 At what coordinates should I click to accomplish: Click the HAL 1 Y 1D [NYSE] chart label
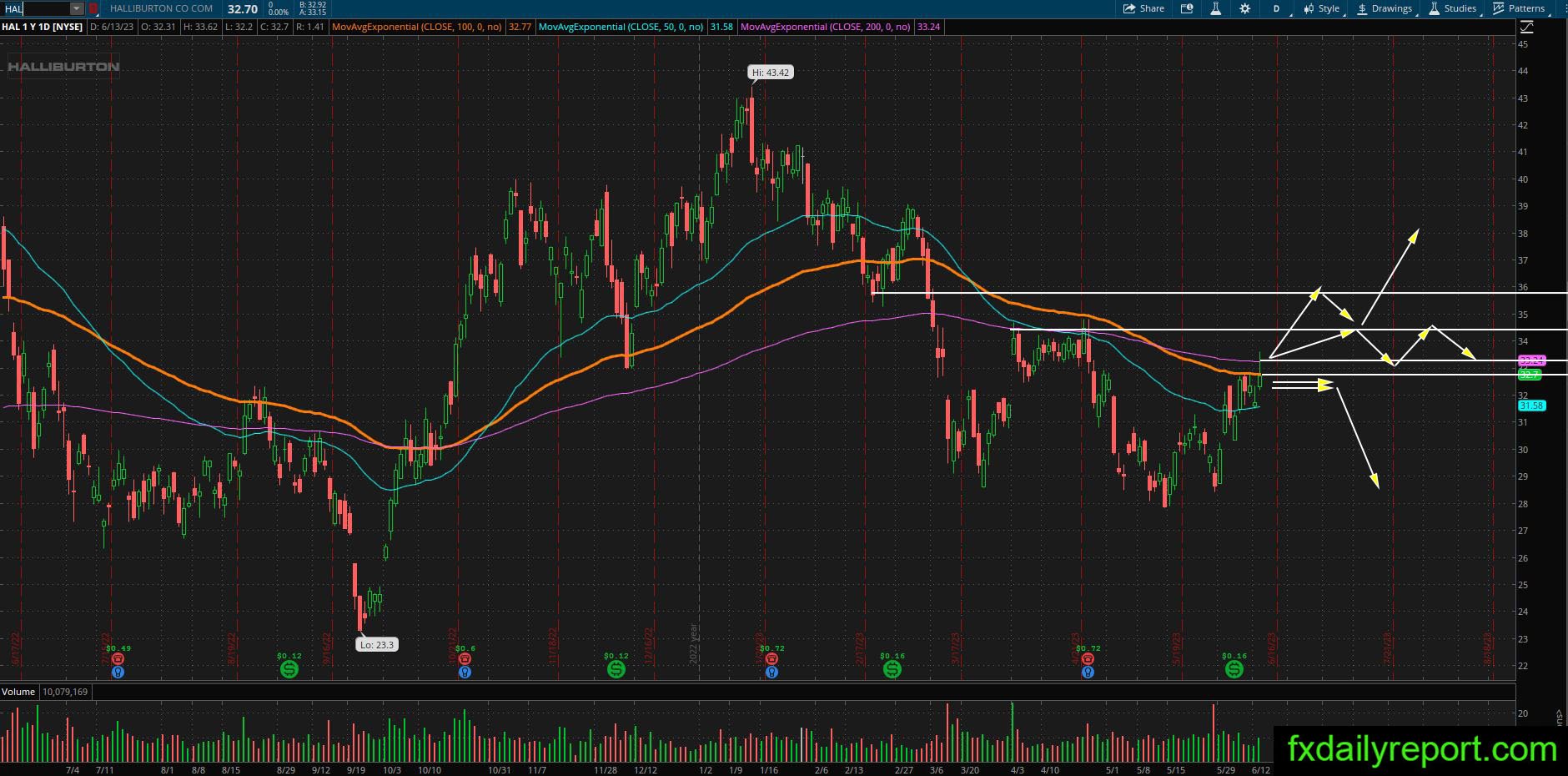click(x=43, y=27)
